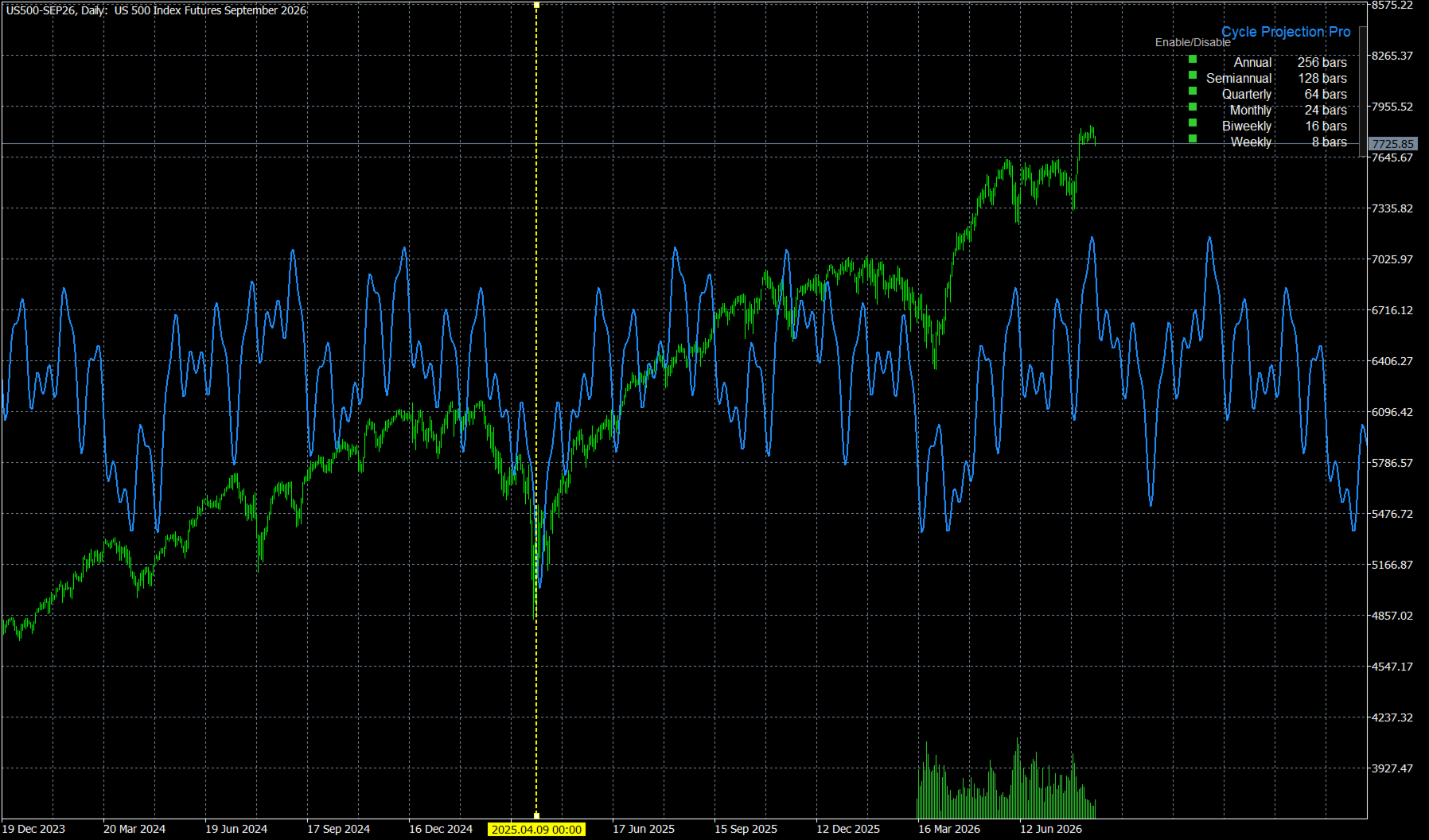This screenshot has height=840, width=1429.
Task: Click the yellow 2025.04.09 00:00 date label
Action: (536, 829)
